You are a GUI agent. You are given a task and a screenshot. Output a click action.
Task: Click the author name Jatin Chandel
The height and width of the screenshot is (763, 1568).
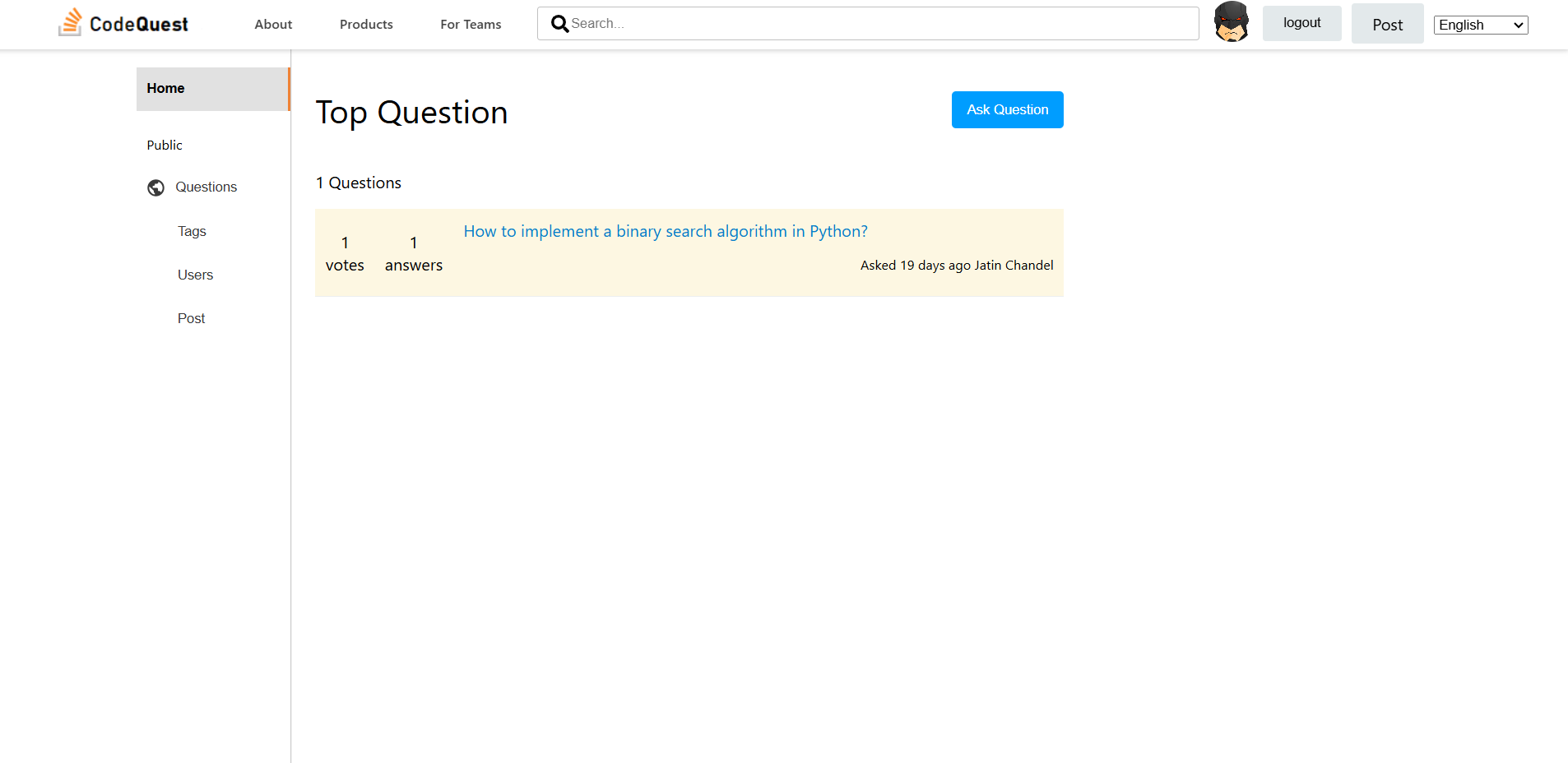[x=1014, y=266]
